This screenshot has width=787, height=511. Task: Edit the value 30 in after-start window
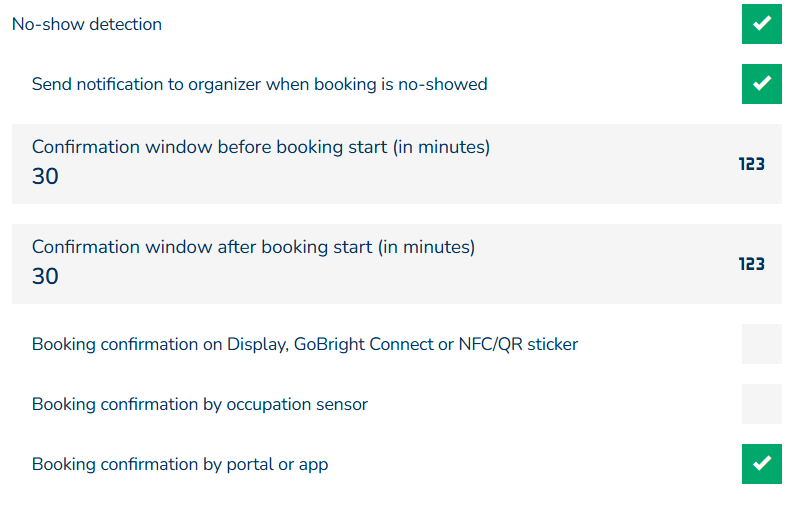[45, 277]
